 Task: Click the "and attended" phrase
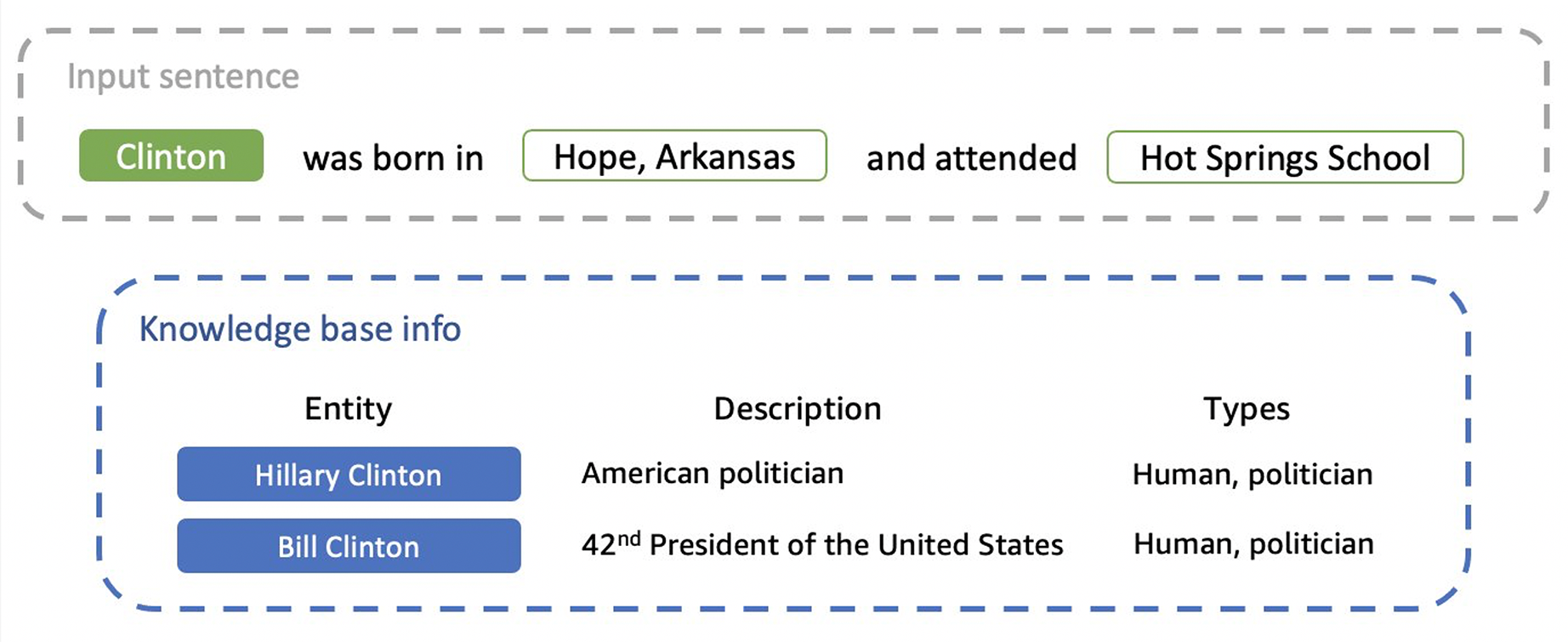[x=971, y=159]
